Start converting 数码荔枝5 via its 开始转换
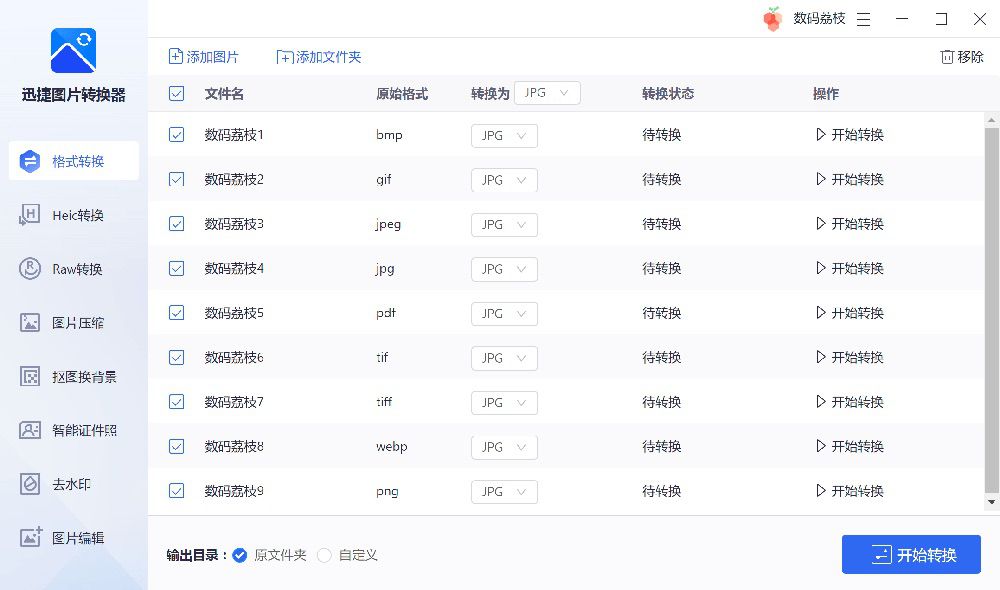The width and height of the screenshot is (1000, 590). pos(849,313)
